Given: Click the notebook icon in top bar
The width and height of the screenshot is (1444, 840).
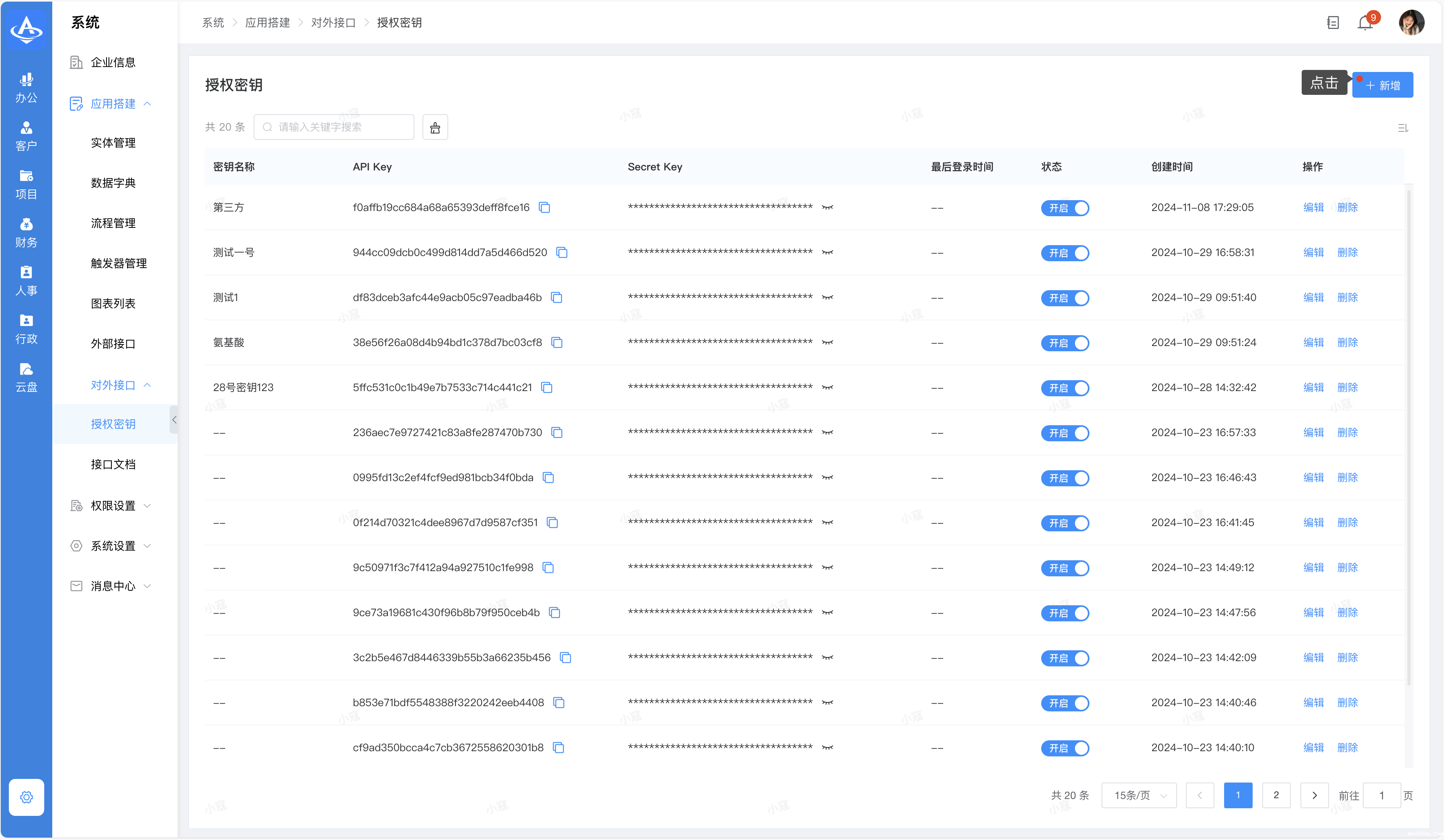Looking at the screenshot, I should [1332, 23].
